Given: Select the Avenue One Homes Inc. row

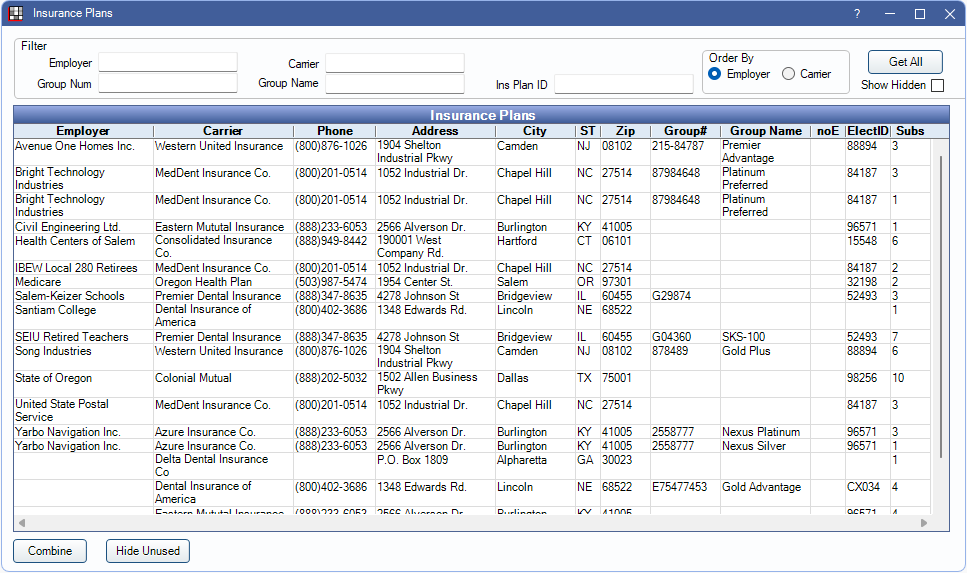Looking at the screenshot, I should click(472, 152).
